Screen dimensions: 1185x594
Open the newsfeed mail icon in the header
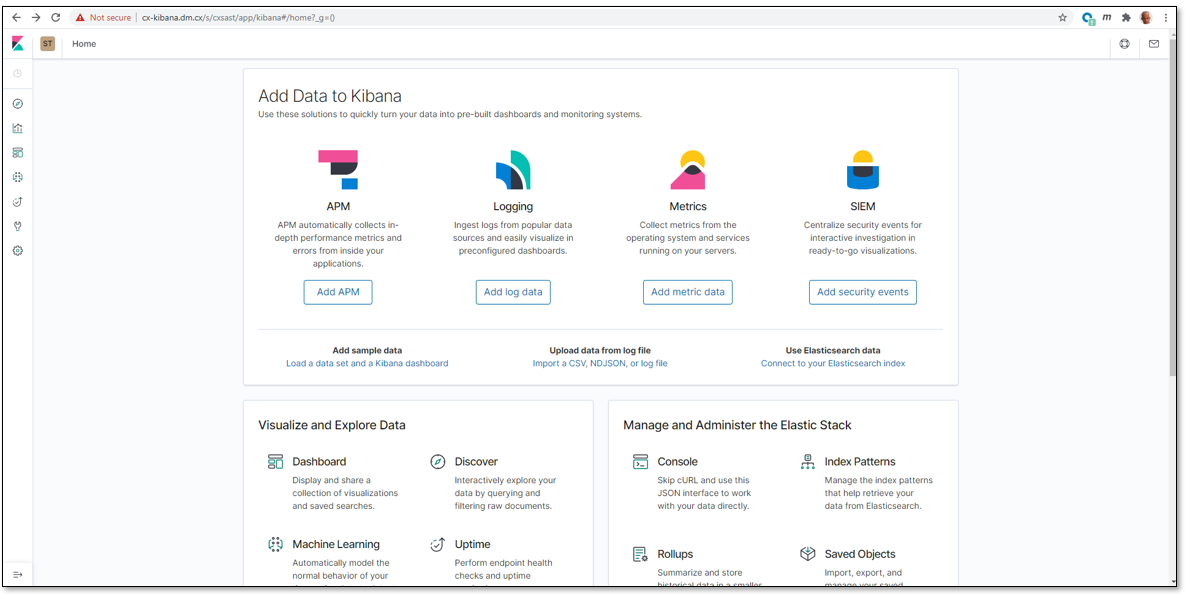(1154, 44)
